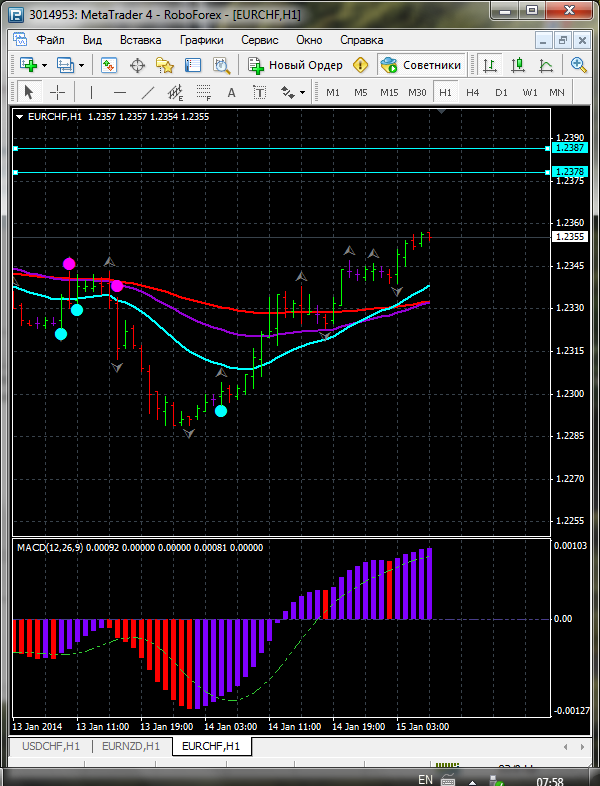600x786 pixels.
Task: Open the Вставка menu
Action: pos(140,40)
